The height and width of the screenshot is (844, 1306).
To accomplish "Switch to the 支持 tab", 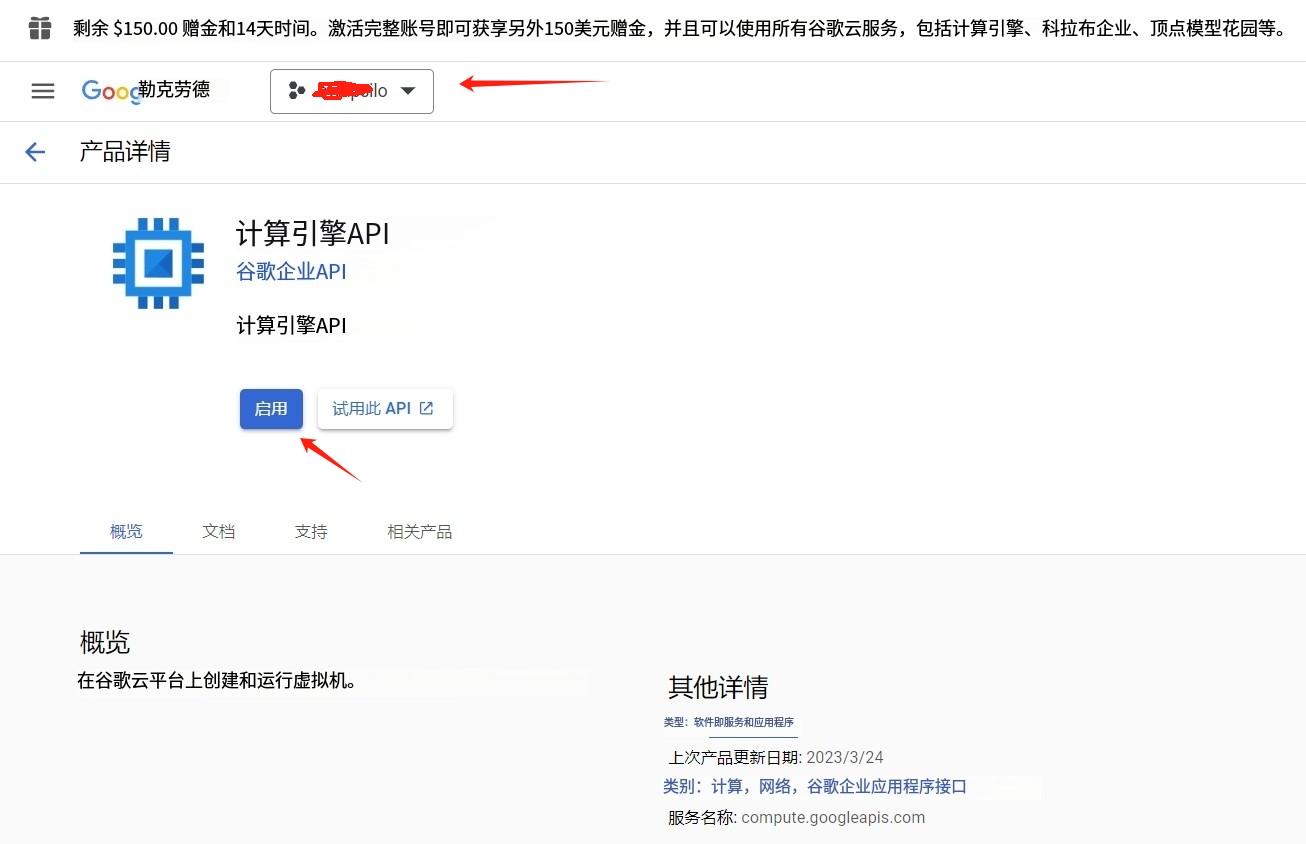I will click(x=311, y=532).
